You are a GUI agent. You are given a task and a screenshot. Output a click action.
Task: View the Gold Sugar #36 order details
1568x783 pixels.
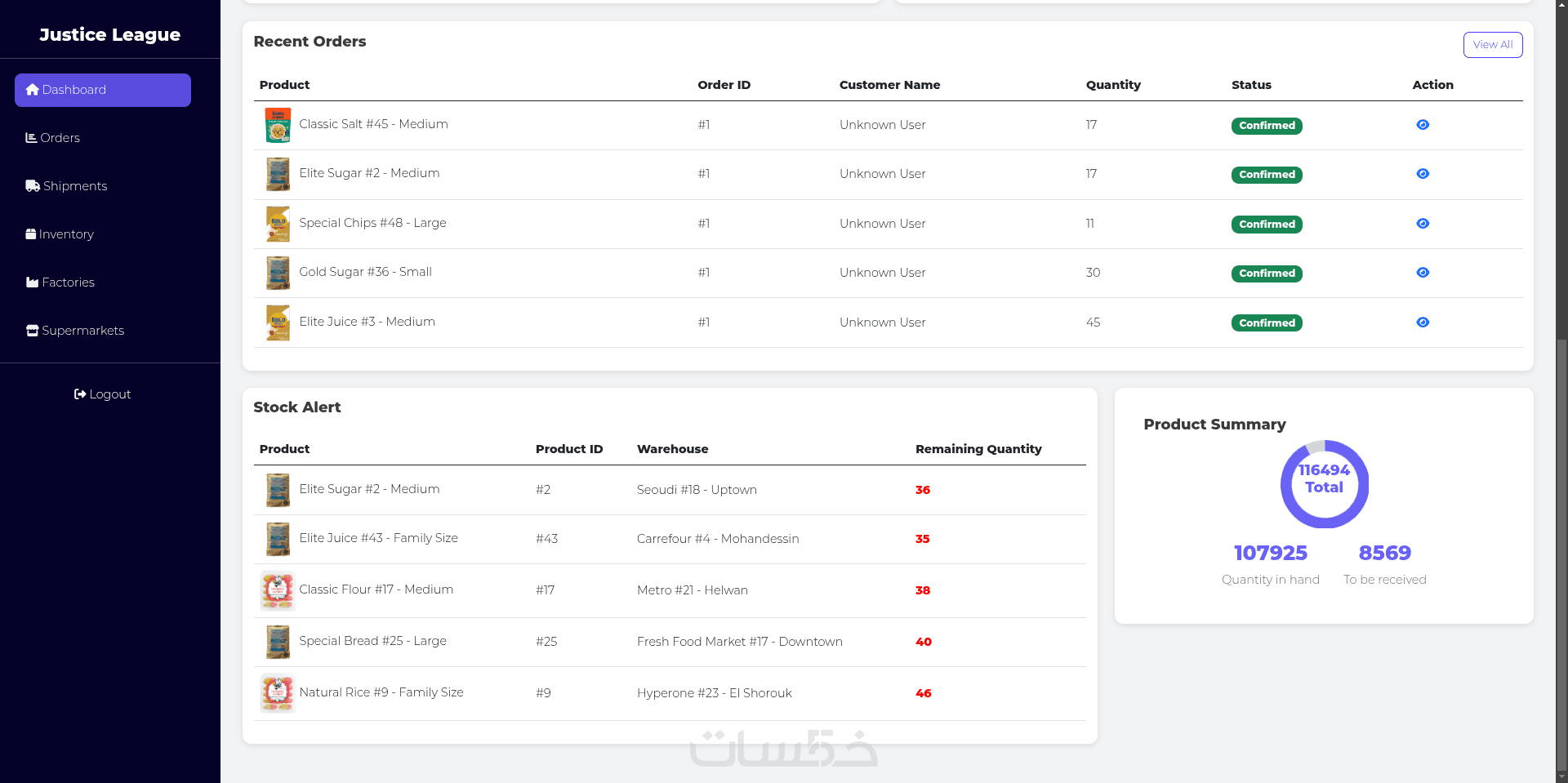tap(1423, 273)
